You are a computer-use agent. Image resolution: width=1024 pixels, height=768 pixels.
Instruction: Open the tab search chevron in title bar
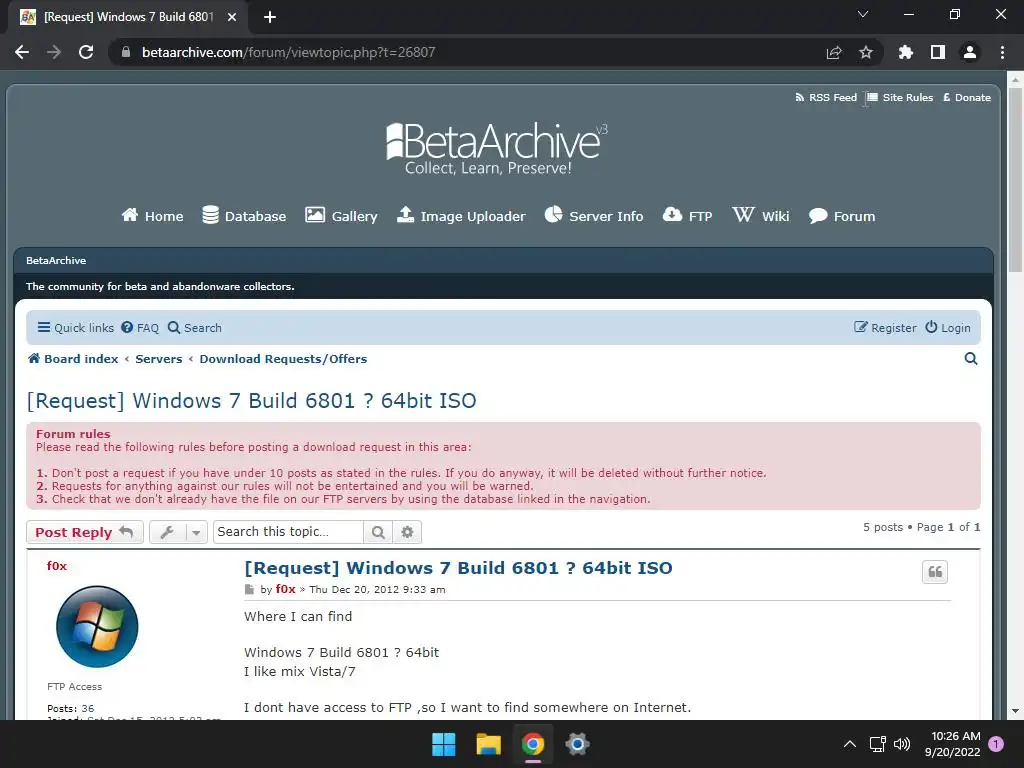coord(863,14)
